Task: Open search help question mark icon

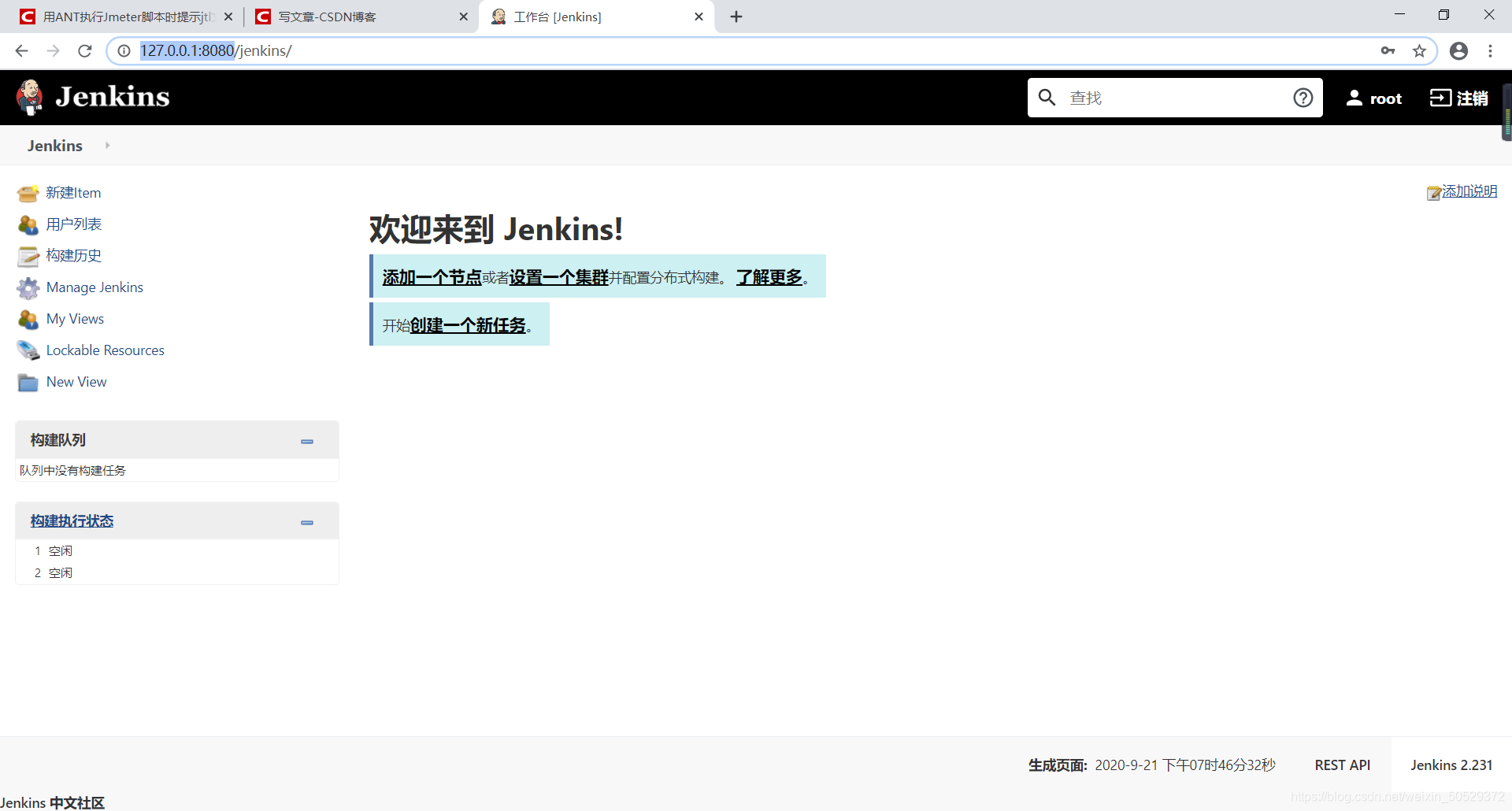Action: (1303, 98)
